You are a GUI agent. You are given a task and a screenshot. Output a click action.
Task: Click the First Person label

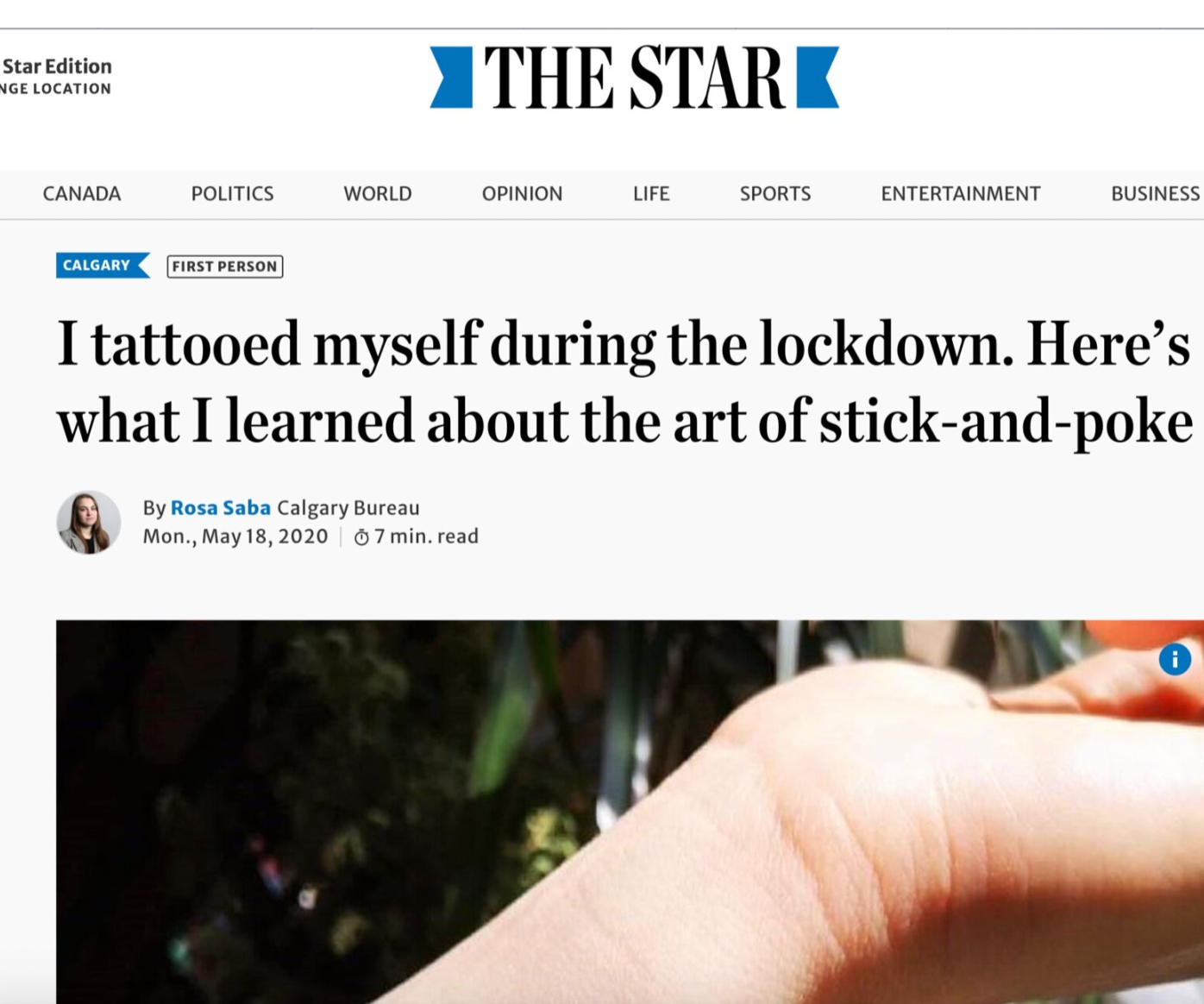tap(224, 267)
